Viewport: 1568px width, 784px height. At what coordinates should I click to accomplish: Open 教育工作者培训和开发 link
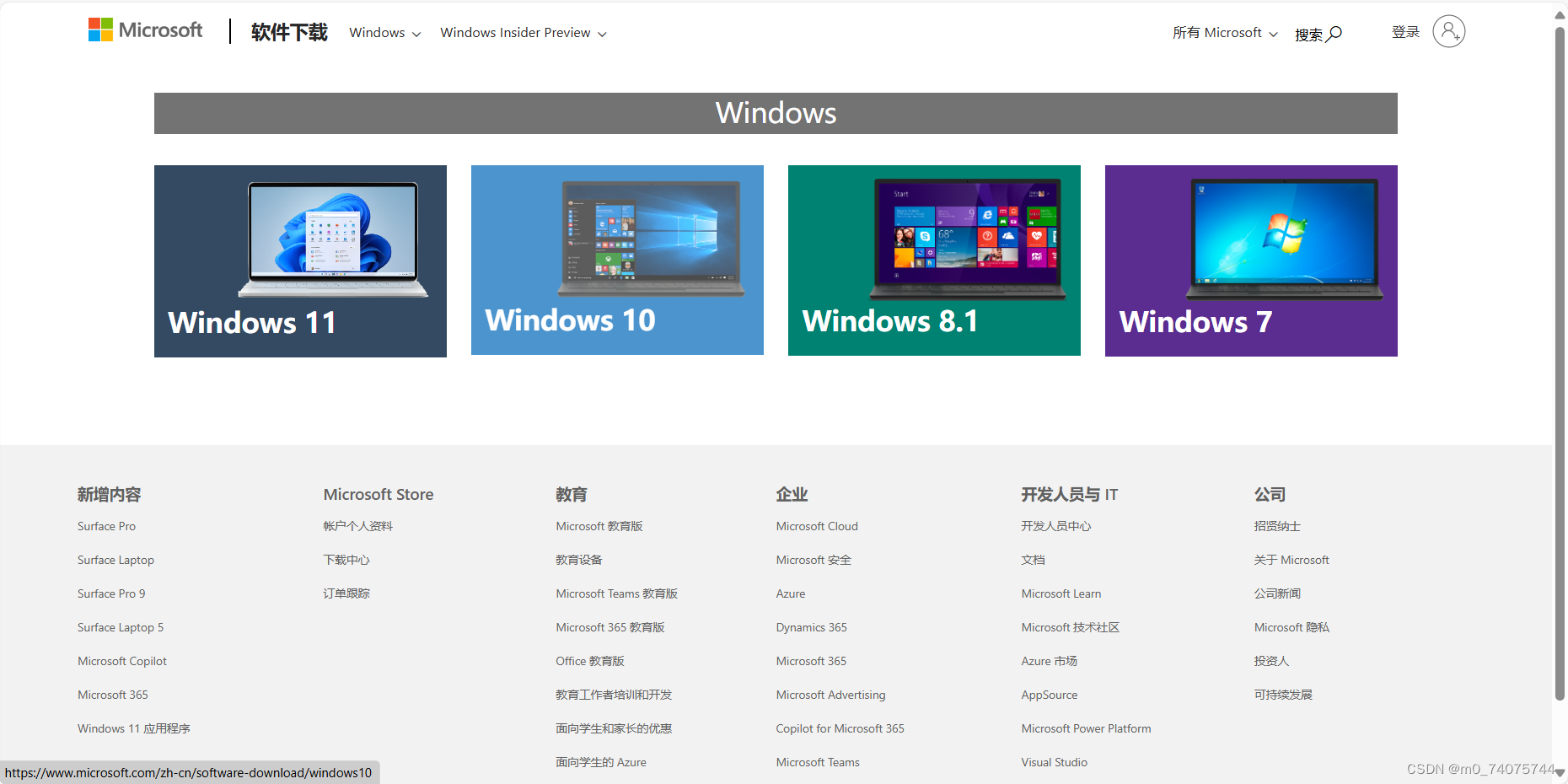[x=614, y=695]
